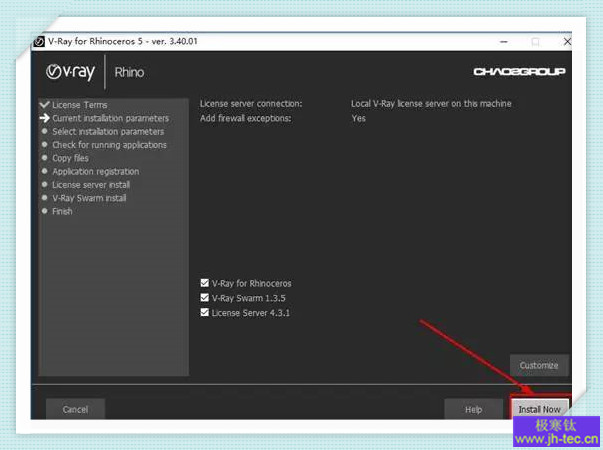Select the V-Ray Swarm install step
The image size is (603, 450).
(89, 198)
